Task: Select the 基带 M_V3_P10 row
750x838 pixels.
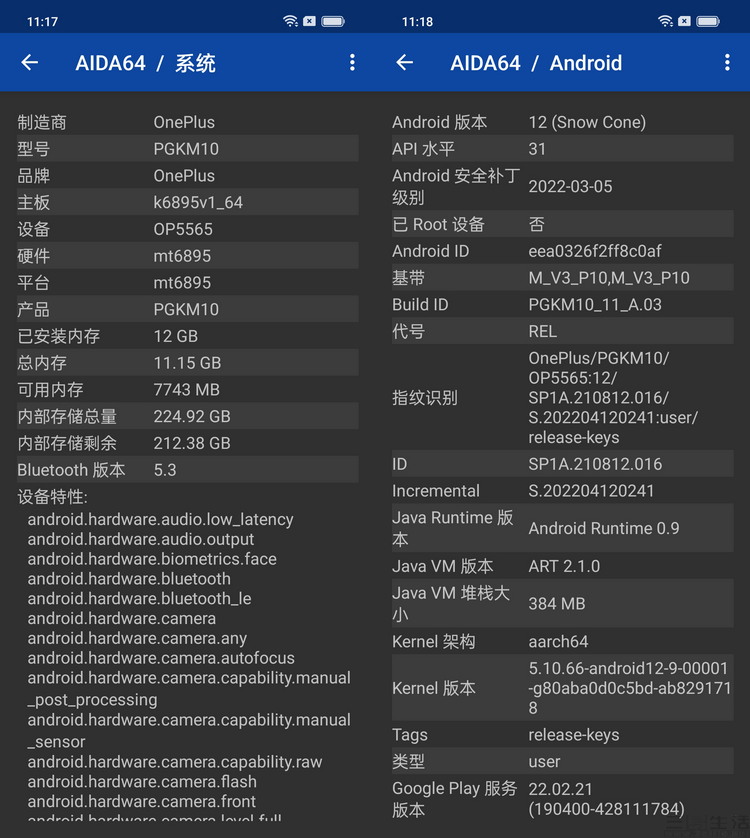Action: coord(562,277)
